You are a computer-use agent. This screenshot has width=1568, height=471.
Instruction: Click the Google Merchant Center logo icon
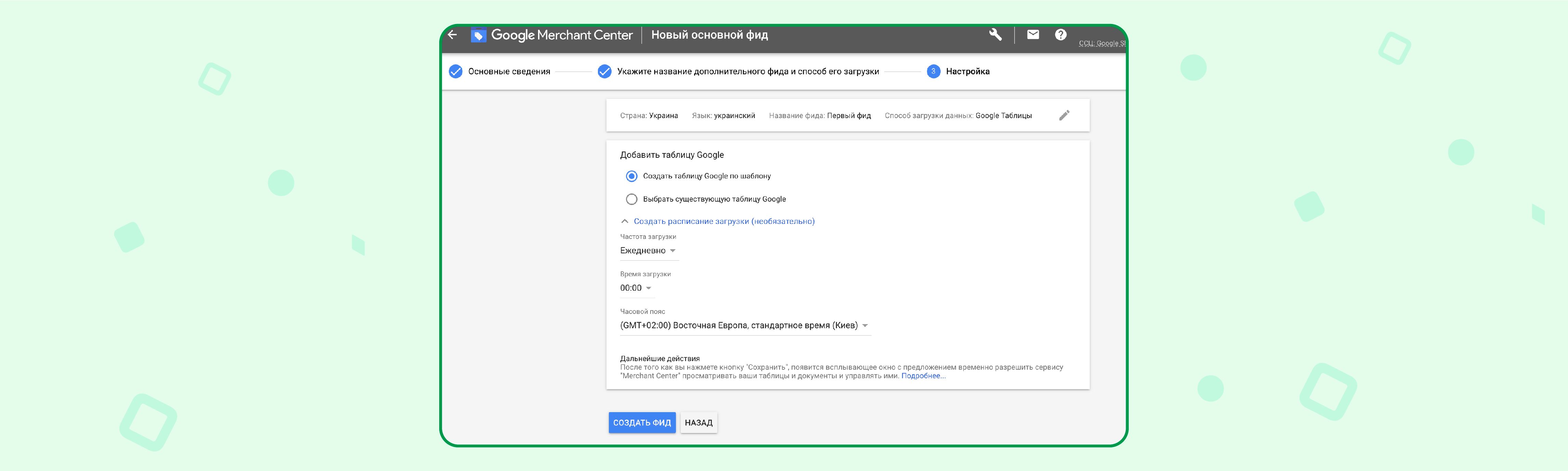[479, 35]
